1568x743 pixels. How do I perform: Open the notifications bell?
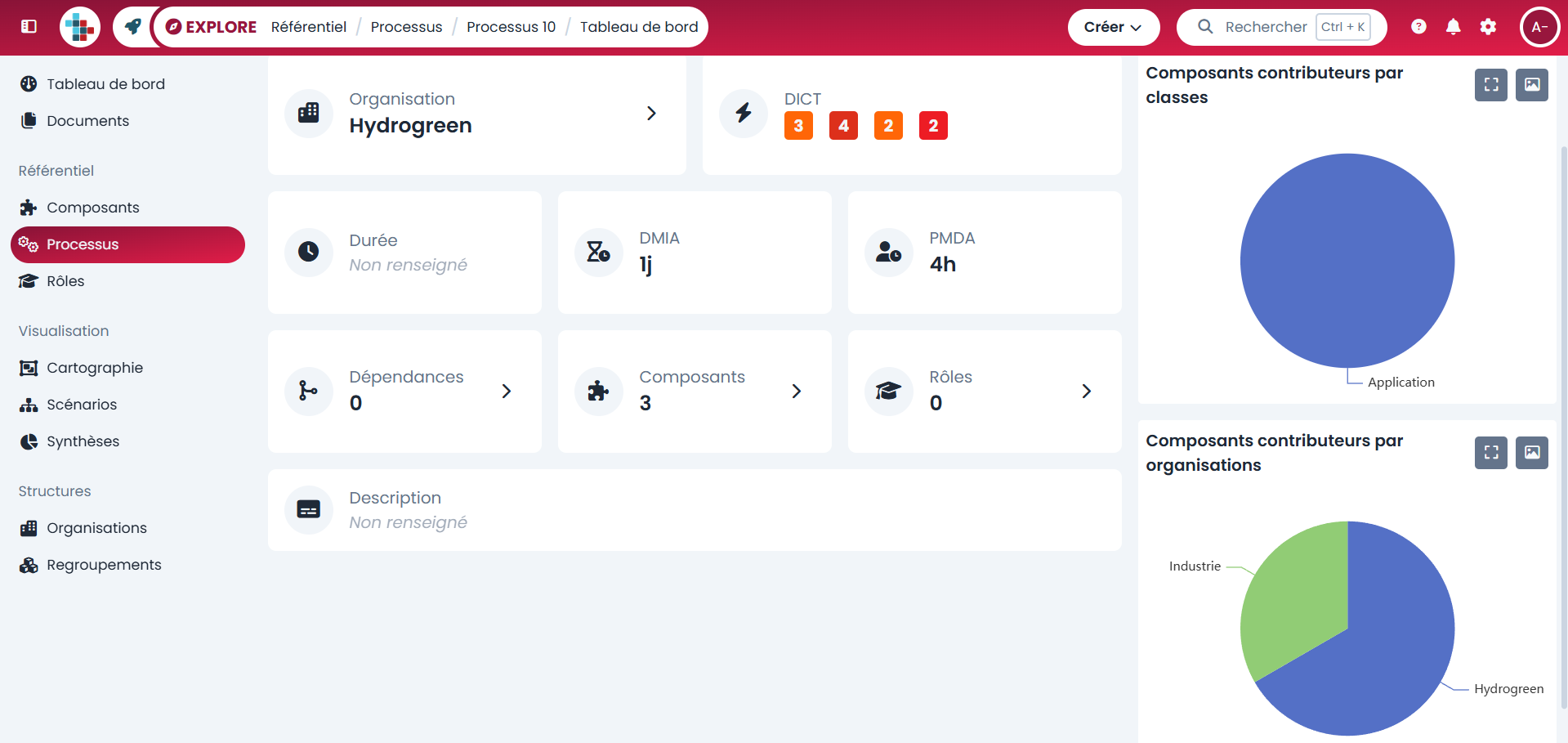coord(1453,26)
